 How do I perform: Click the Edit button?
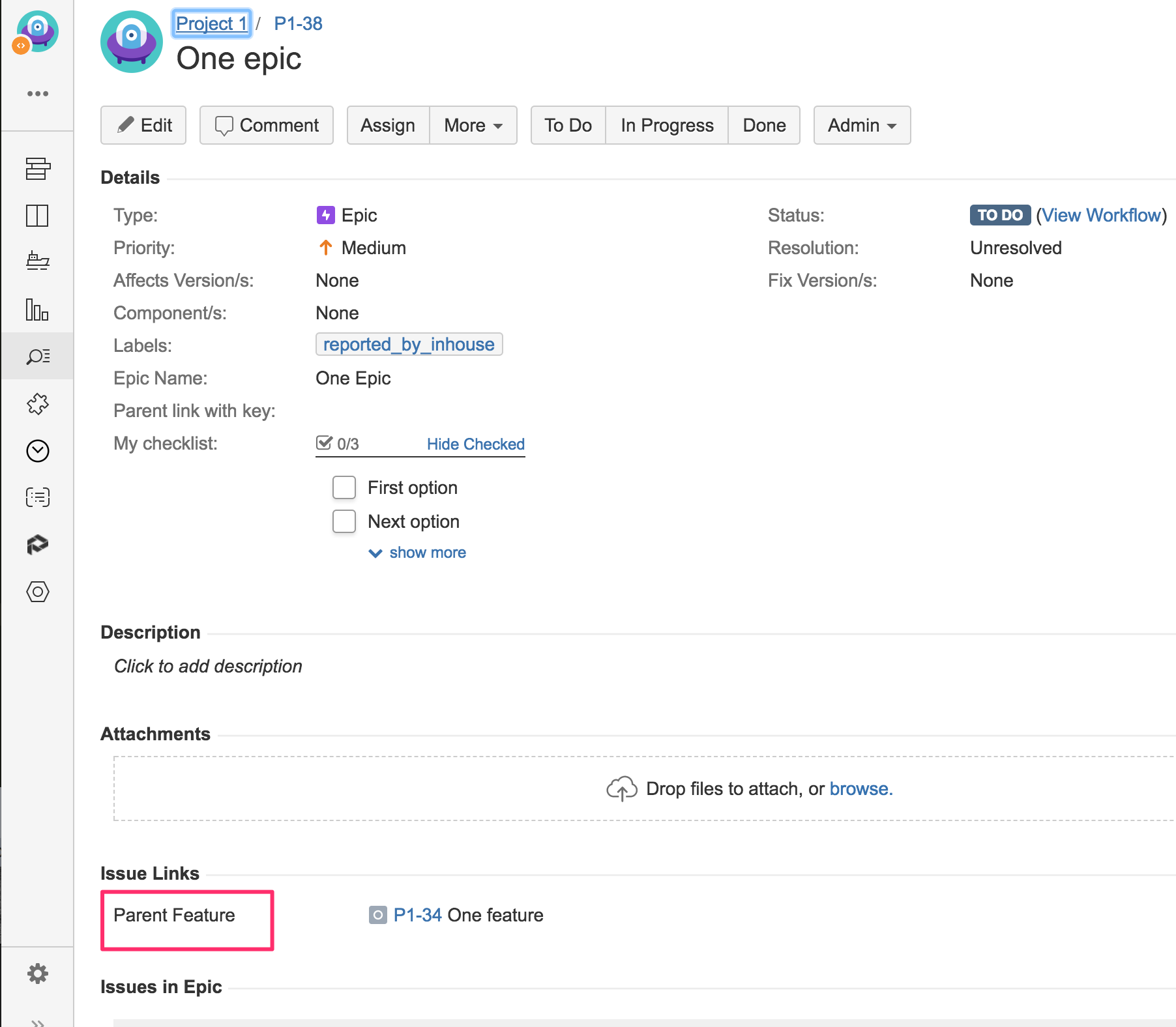(x=143, y=125)
